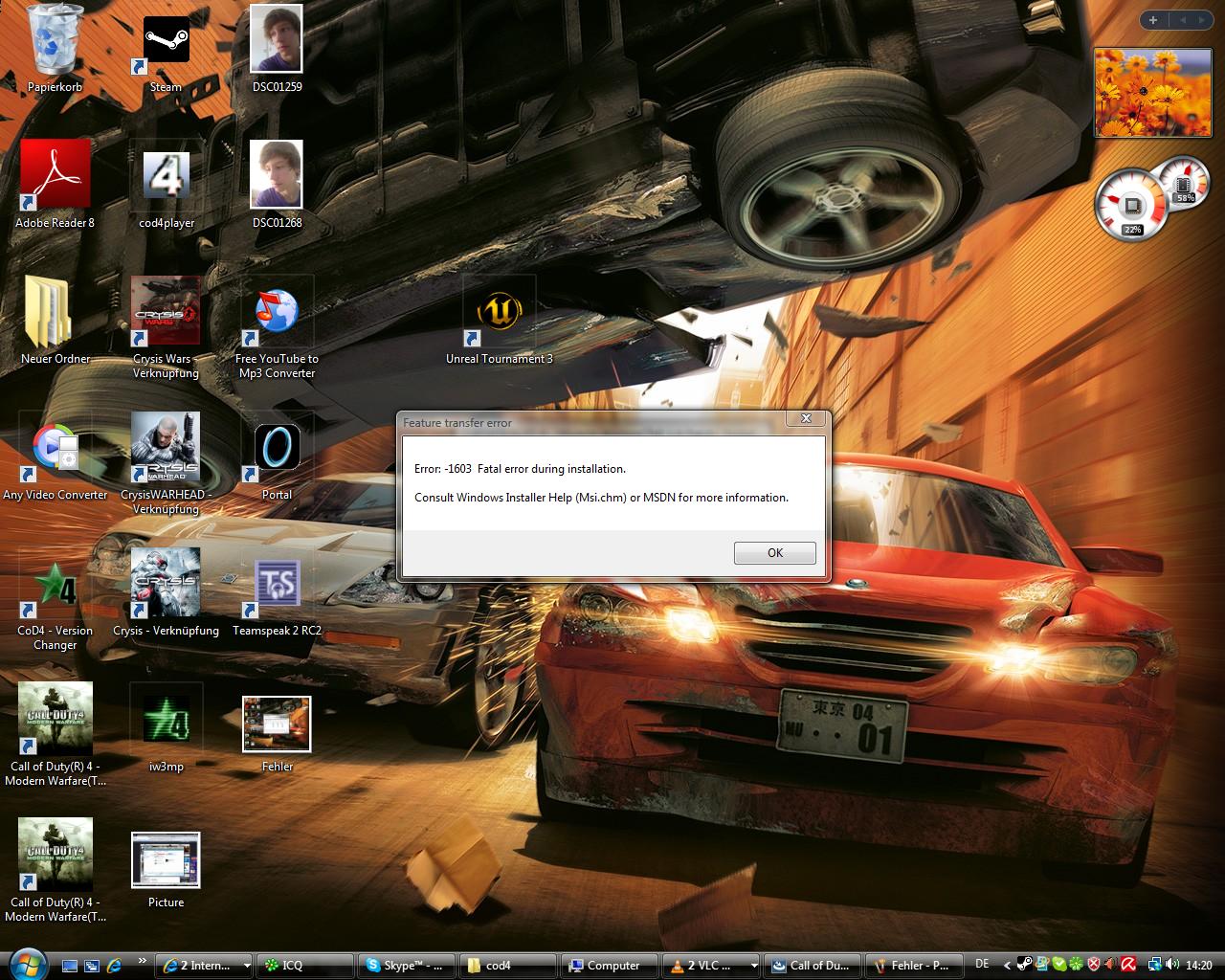Expand the quick launch overflow chevron
Viewport: 1225px width, 980px height.
(143, 961)
